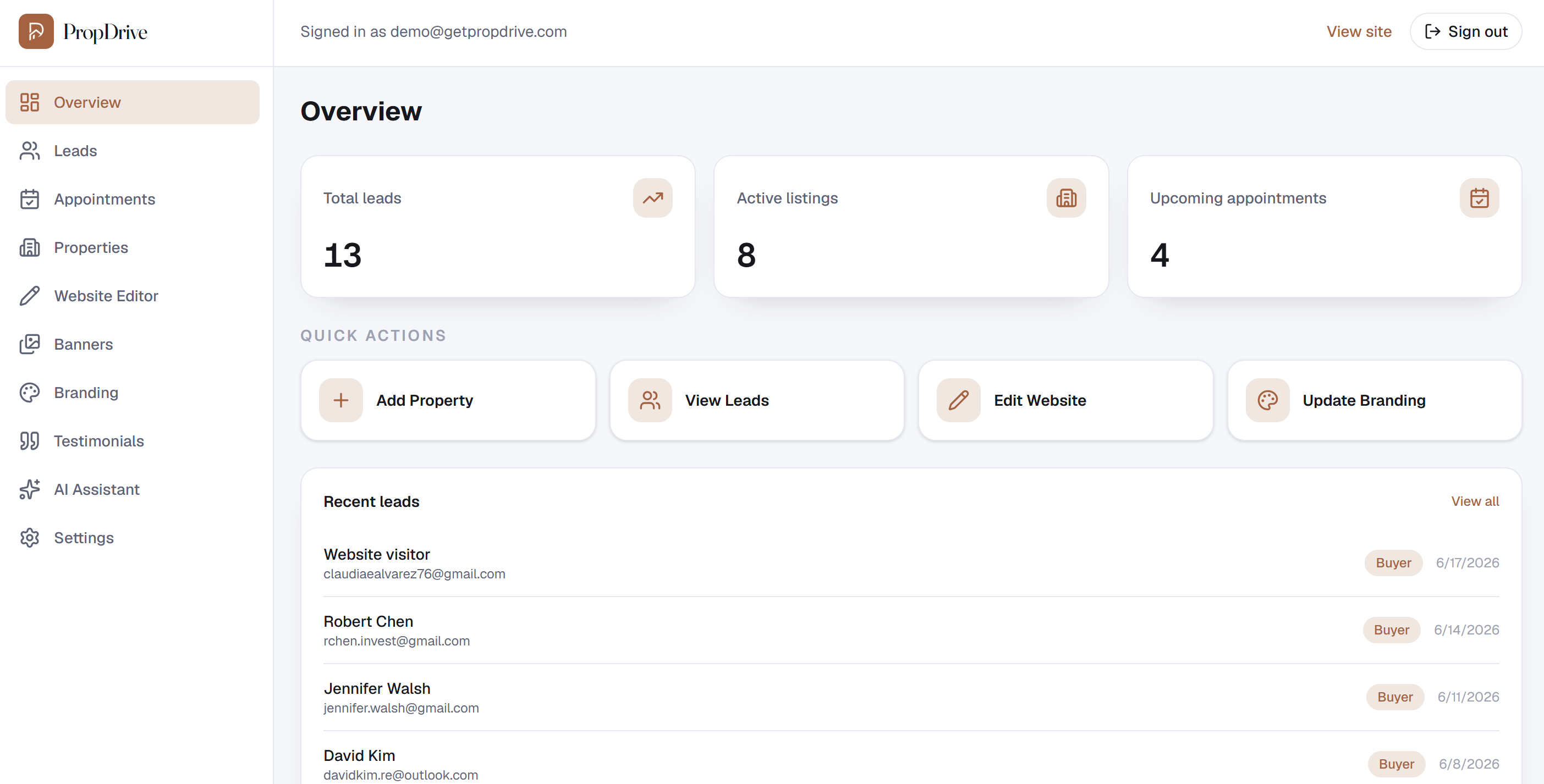The image size is (1544, 784).
Task: Click the PropDrive logo icon
Action: tap(36, 31)
